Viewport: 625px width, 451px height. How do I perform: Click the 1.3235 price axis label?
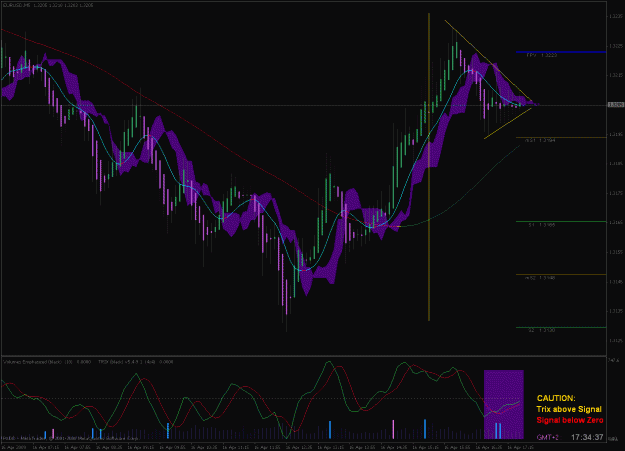point(616,16)
